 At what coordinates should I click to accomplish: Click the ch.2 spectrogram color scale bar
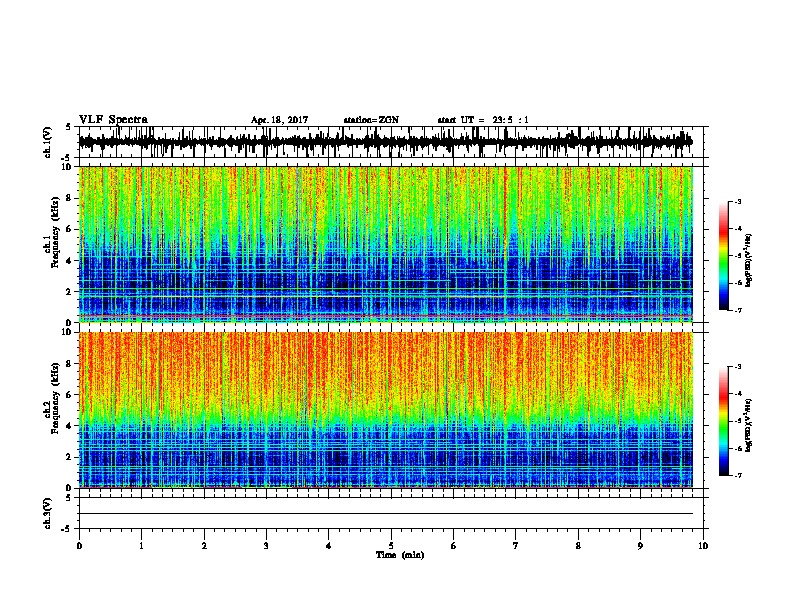(723, 421)
